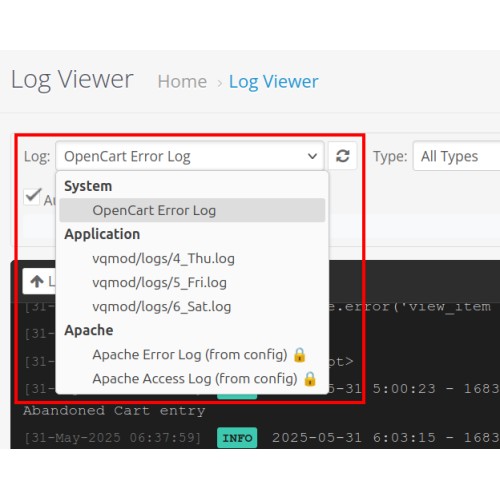Screen dimensions: 500x500
Task: Choose vqmod/logs/5_Fri.log from the list
Action: (192, 283)
